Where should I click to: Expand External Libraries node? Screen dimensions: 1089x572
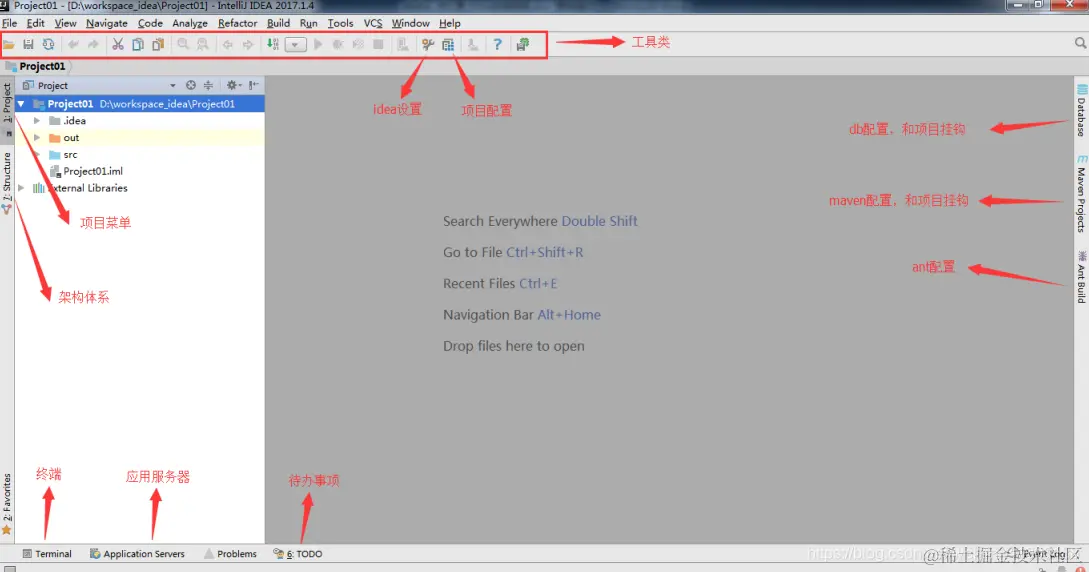click(22, 188)
